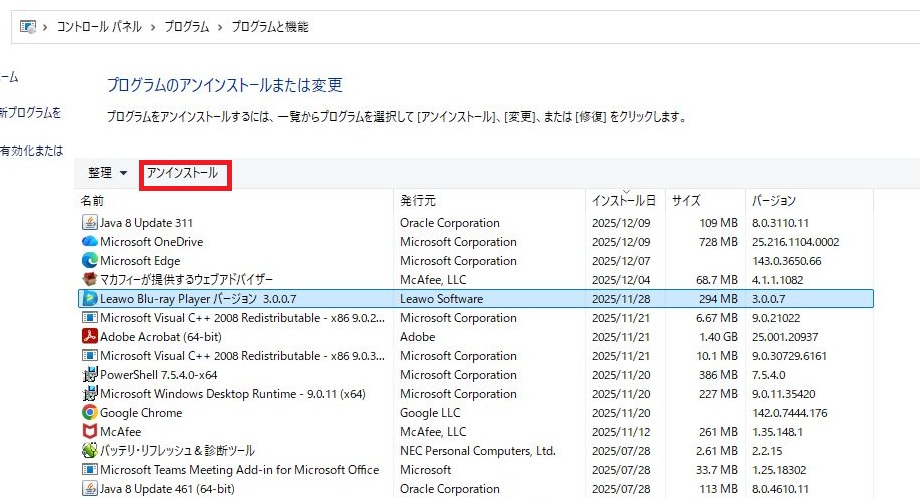This screenshot has height=498, width=920.
Task: Expand the chevron after コントロール パネル in breadcrumb
Action: pyautogui.click(x=153, y=27)
